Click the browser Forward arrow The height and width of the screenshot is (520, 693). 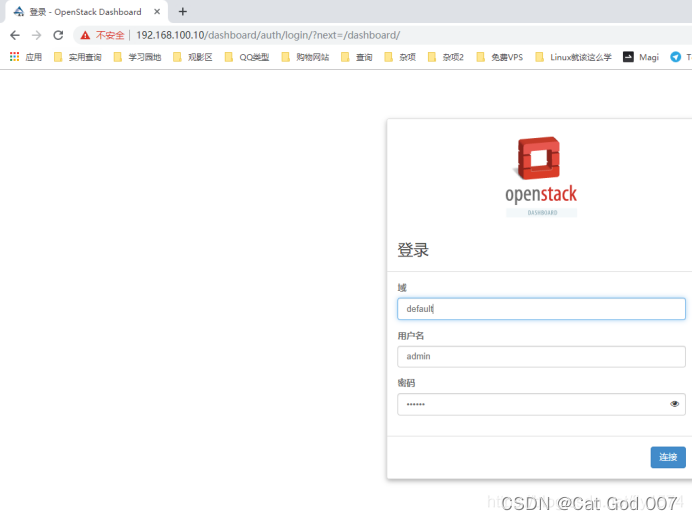coord(37,35)
